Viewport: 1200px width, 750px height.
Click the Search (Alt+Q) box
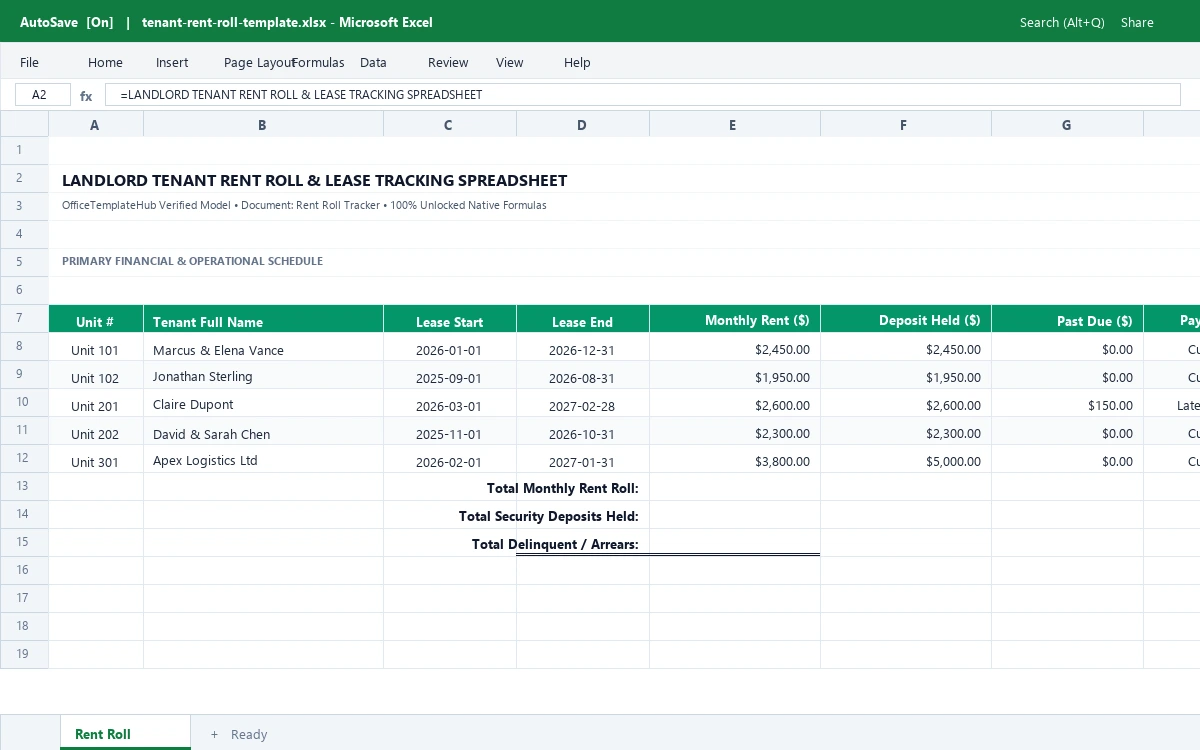pos(1062,22)
